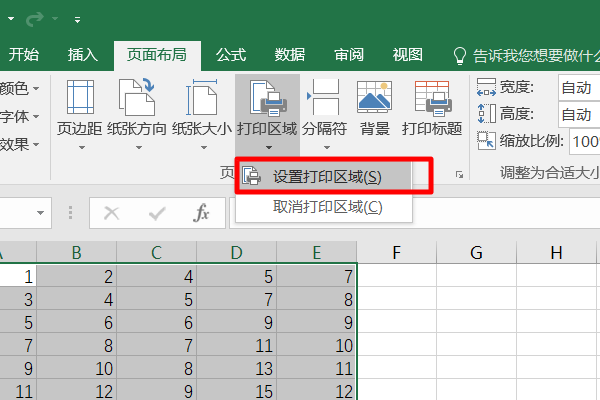
Task: Click the 分隔符 breaks icon
Action: (324, 97)
